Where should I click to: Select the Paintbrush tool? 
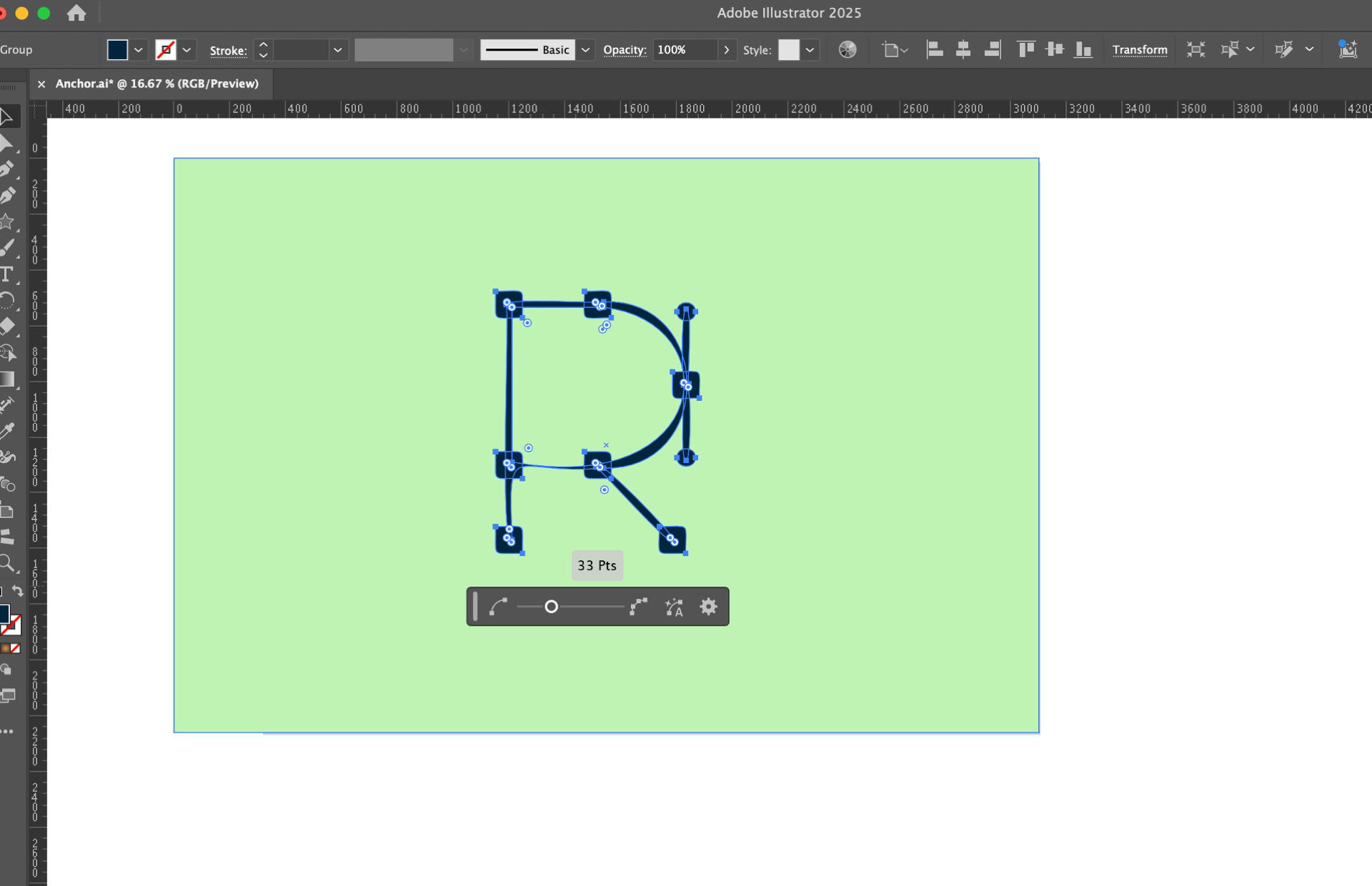click(x=8, y=248)
